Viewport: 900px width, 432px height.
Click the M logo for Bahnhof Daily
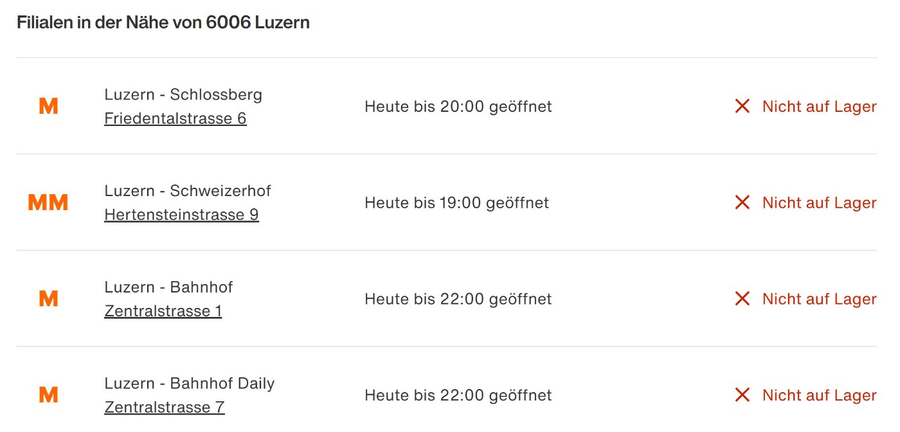pyautogui.click(x=48, y=395)
